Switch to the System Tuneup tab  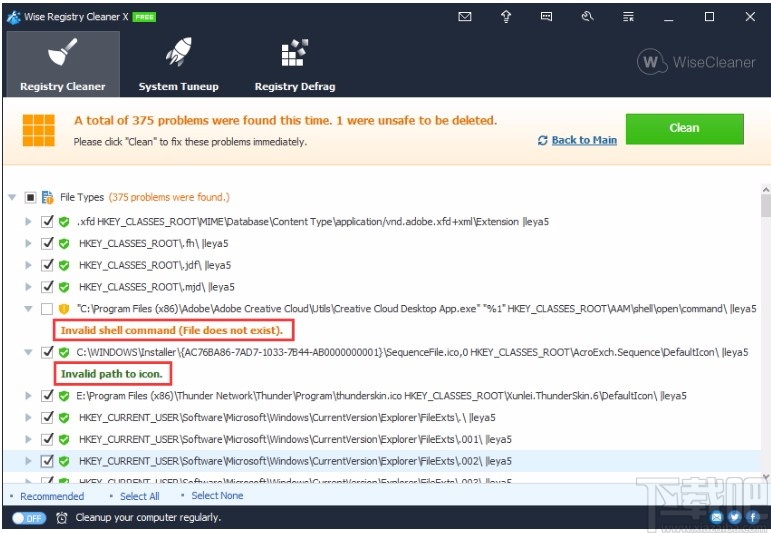click(x=178, y=64)
